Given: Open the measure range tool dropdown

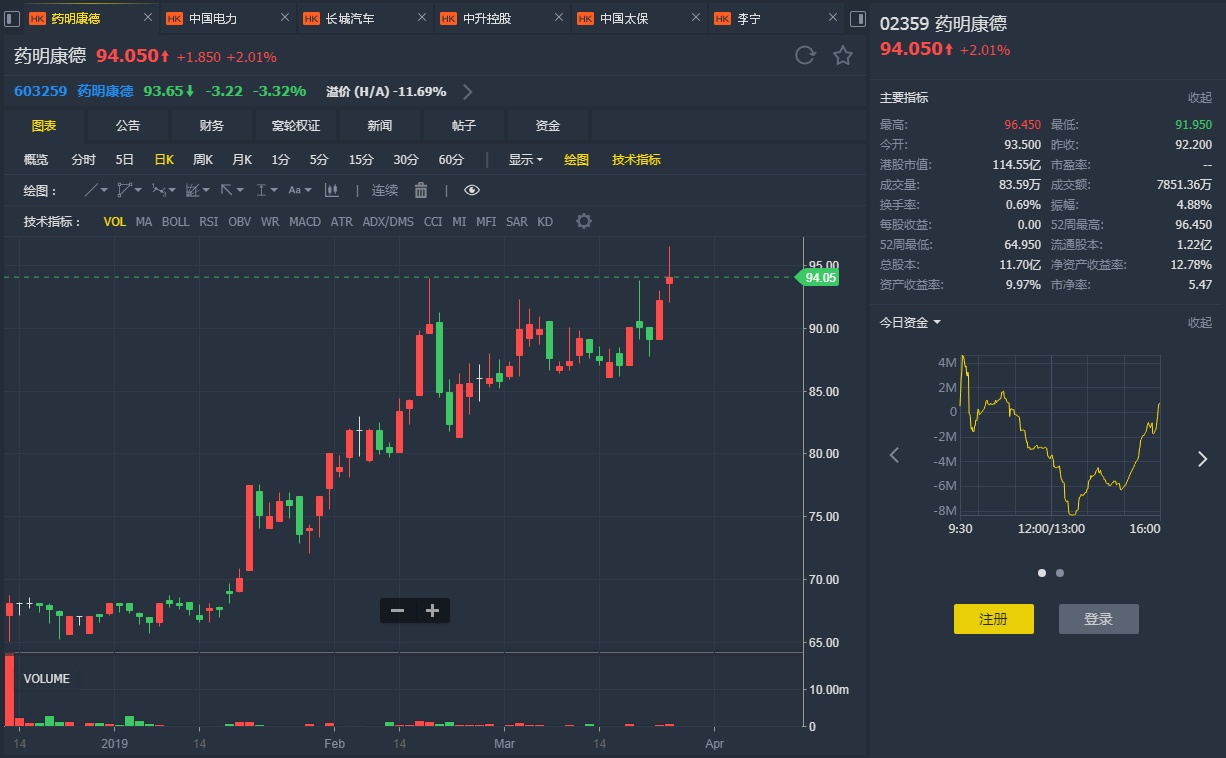Looking at the screenshot, I should [x=266, y=190].
